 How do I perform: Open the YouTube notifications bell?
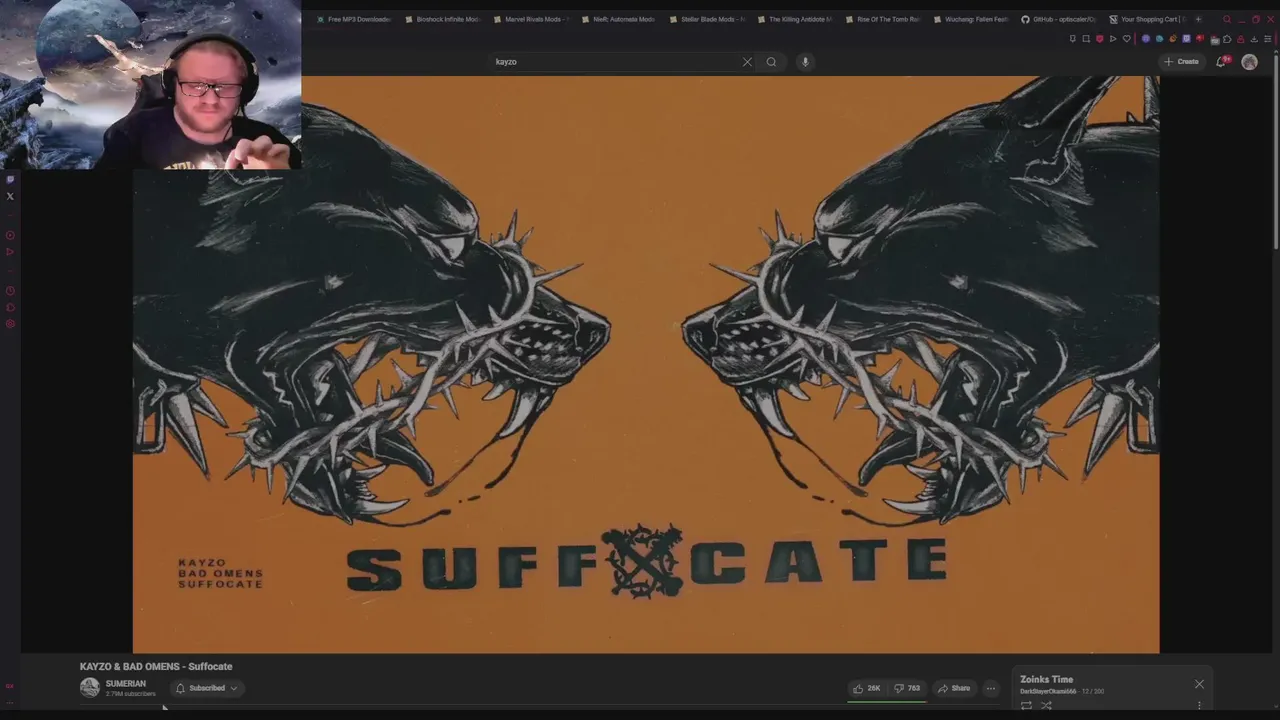(1221, 62)
